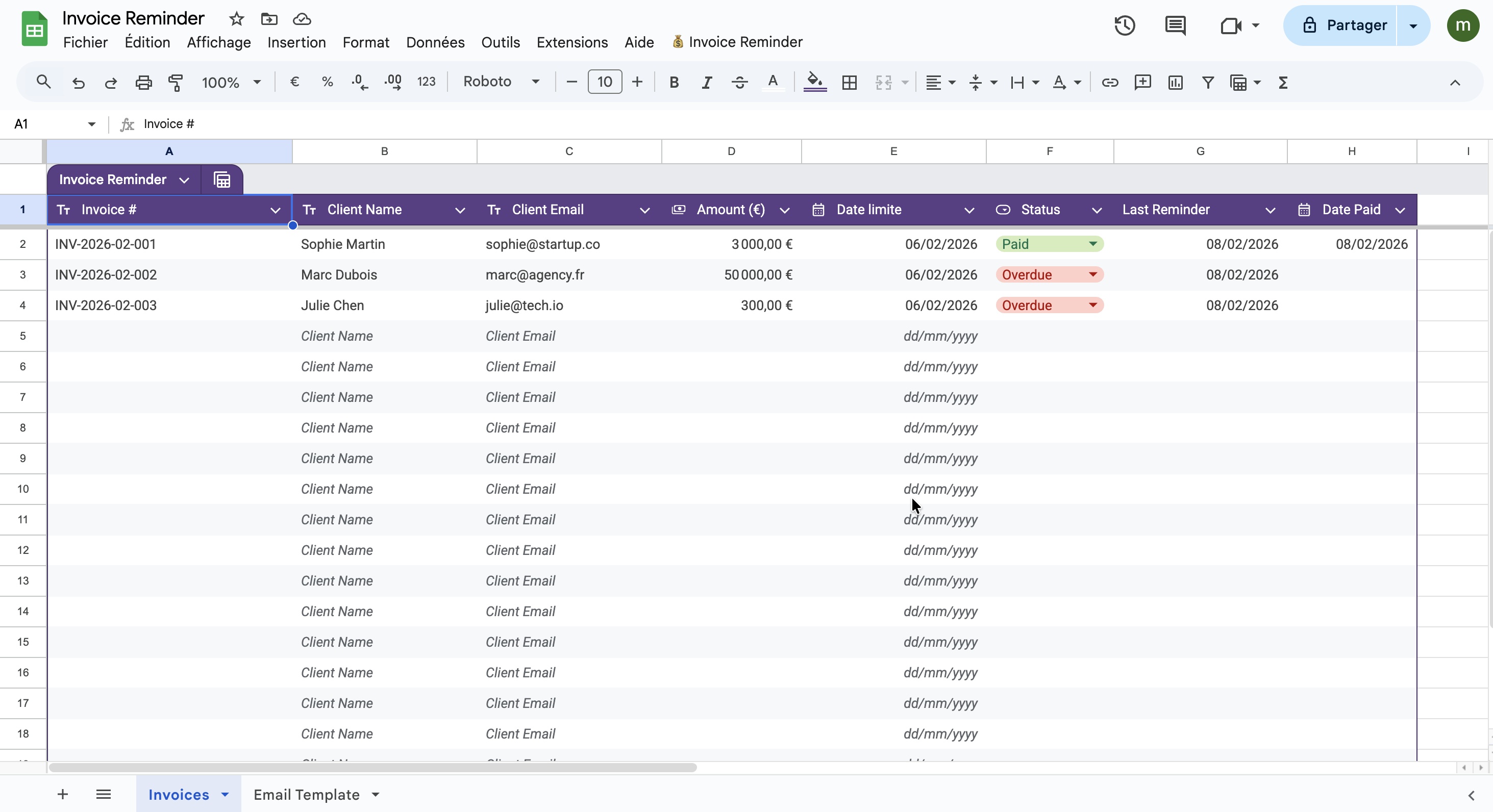Open the Client Email column header dropdown
1493x812 pixels.
644,210
